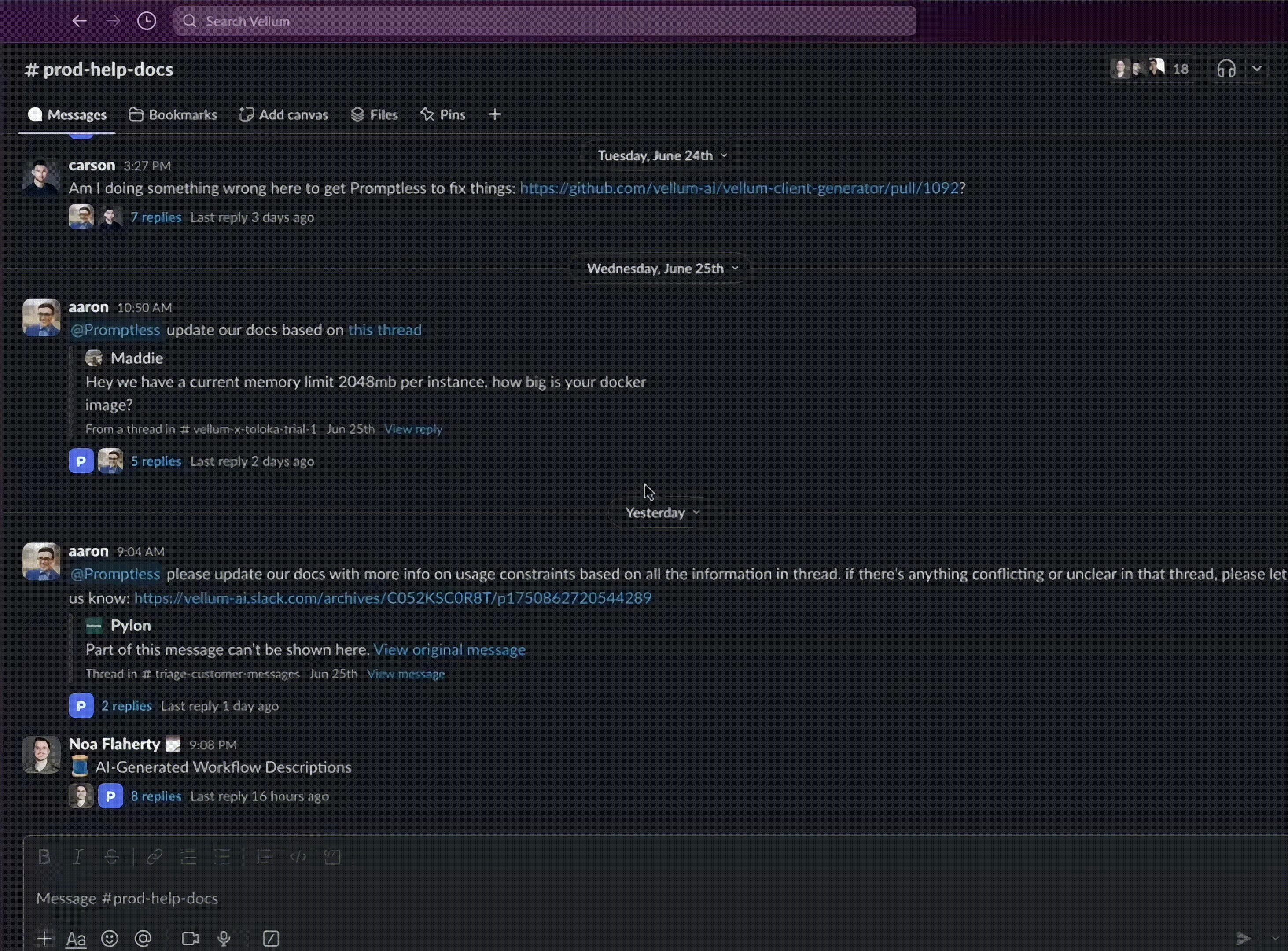The image size is (1288, 951).
Task: View the 7 replies thread
Action: [156, 217]
